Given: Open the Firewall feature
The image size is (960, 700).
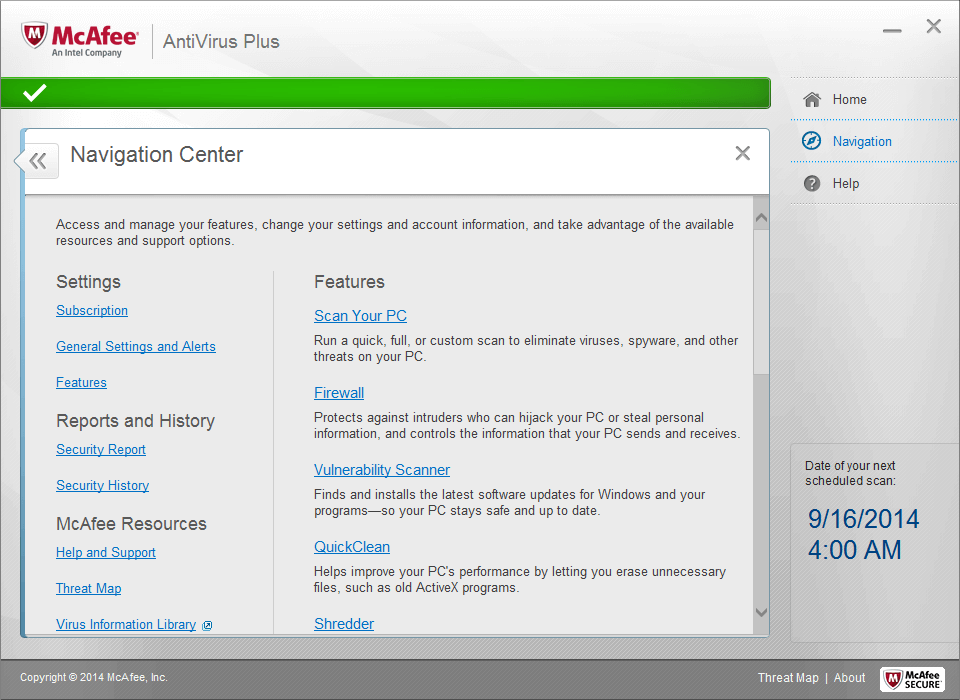Looking at the screenshot, I should (x=339, y=392).
